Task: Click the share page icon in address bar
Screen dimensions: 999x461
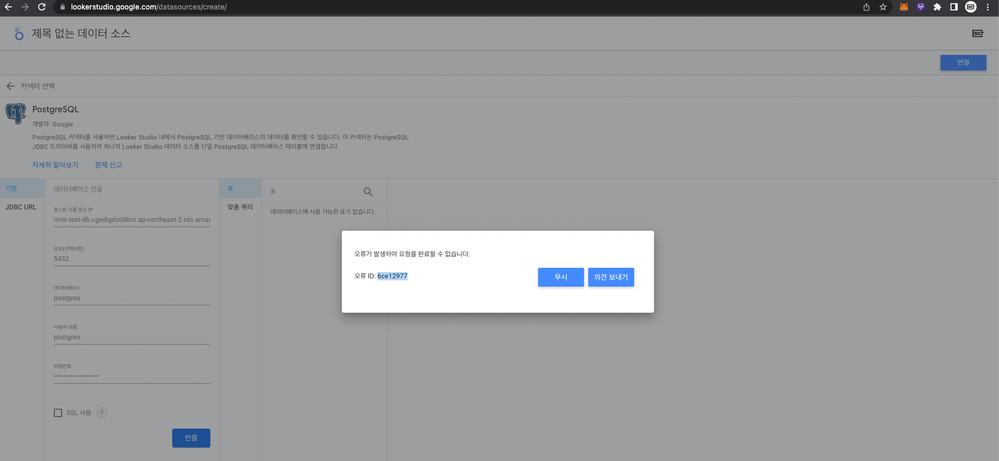Action: [x=866, y=7]
